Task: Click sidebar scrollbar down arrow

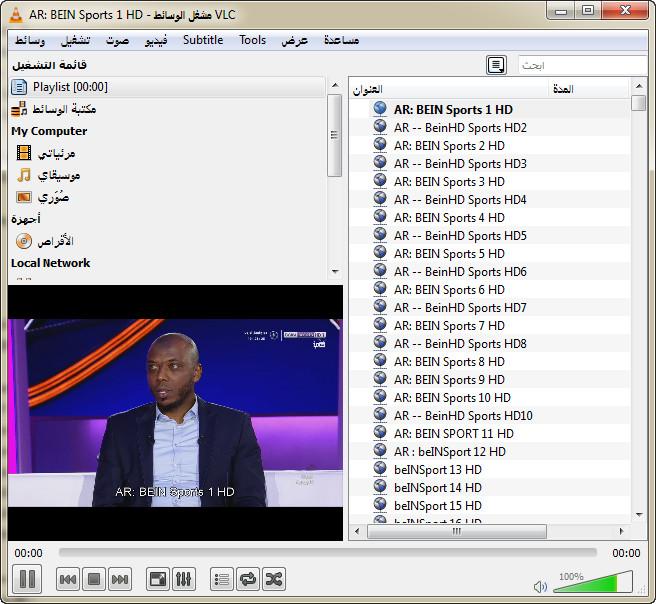Action: pyautogui.click(x=335, y=271)
